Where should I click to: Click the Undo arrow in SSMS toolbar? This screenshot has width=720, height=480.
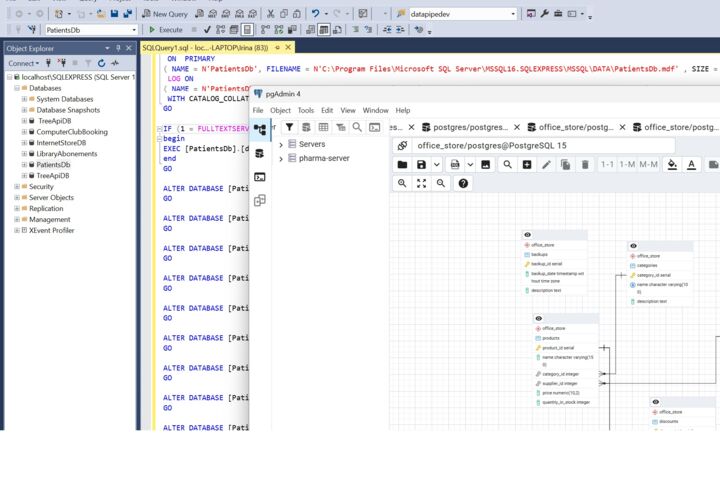pos(315,14)
